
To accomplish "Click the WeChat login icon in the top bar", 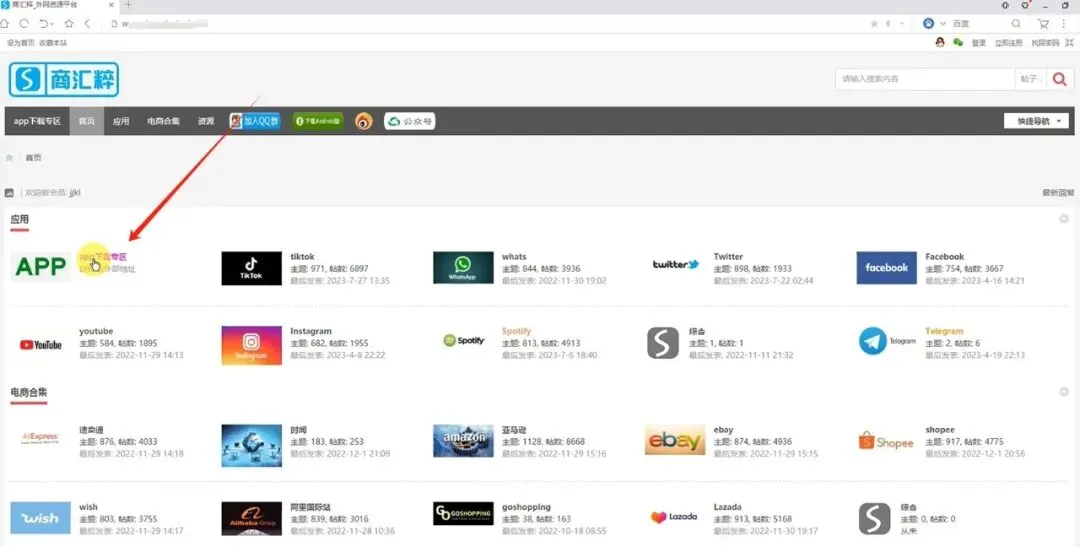I will pyautogui.click(x=957, y=42).
